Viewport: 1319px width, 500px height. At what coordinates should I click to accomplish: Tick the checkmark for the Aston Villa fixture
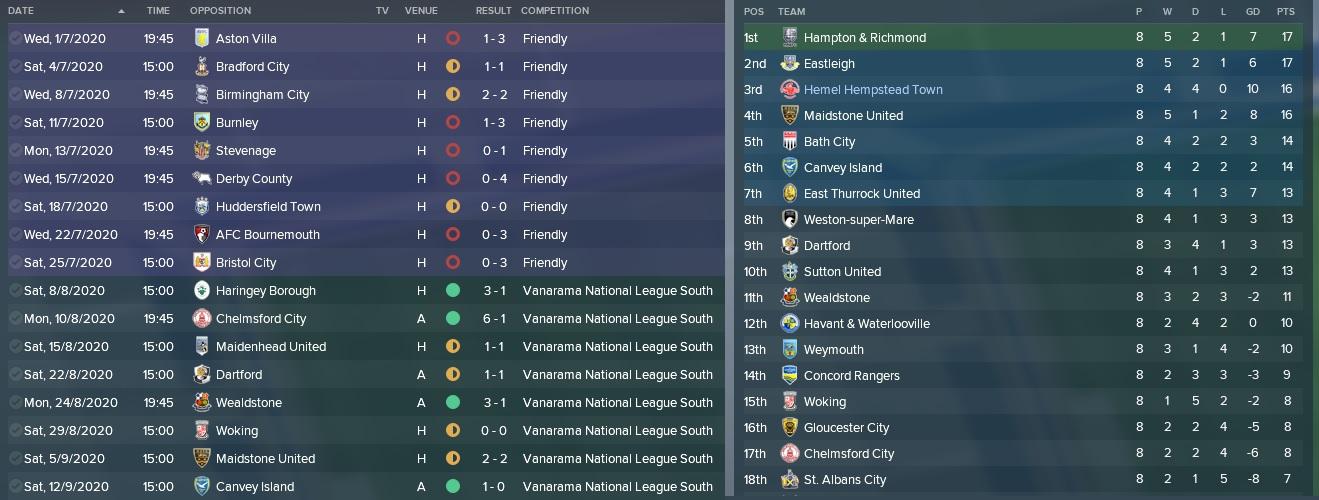tap(15, 38)
